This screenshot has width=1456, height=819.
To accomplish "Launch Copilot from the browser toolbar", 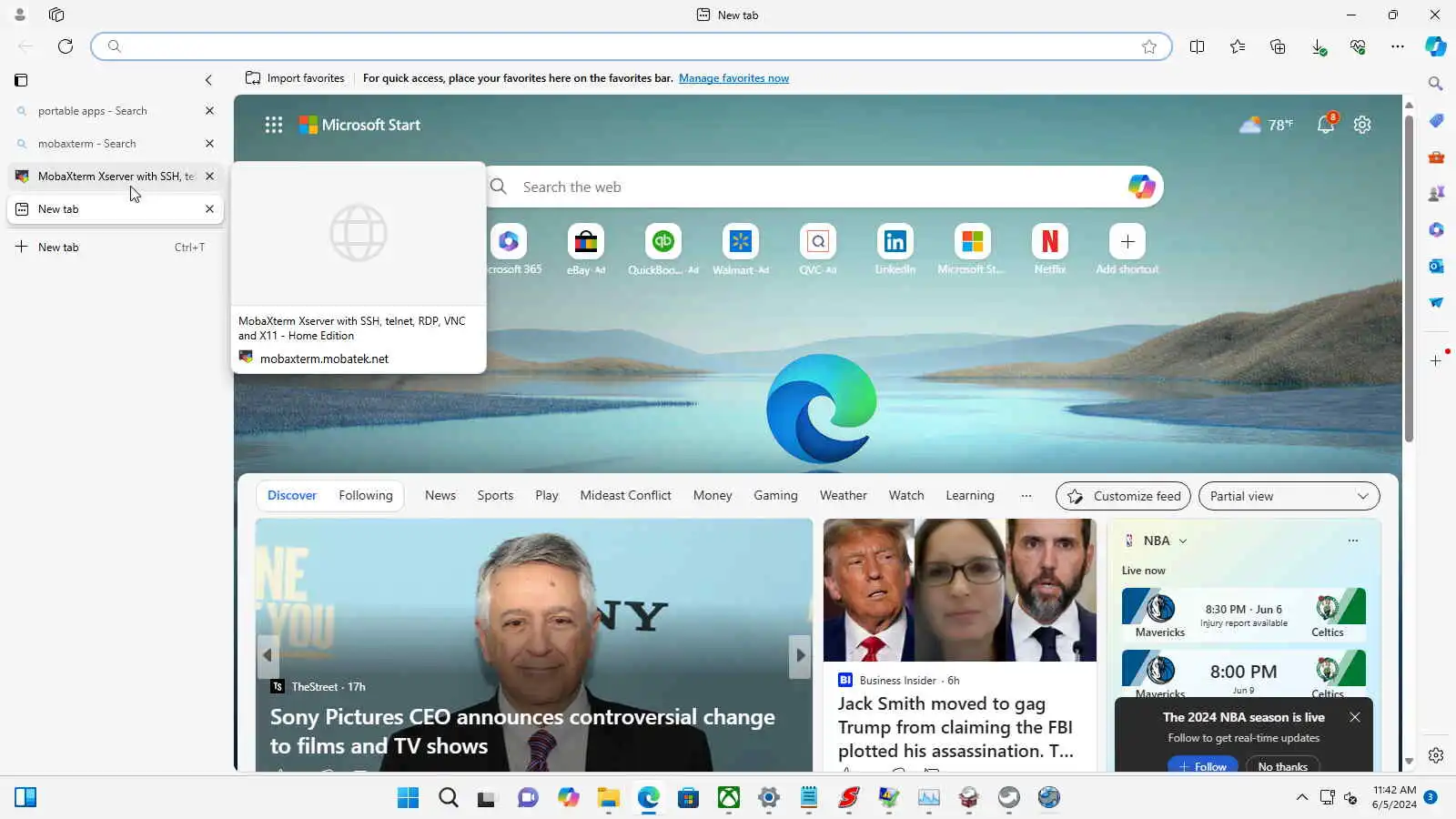I will coord(1436,46).
